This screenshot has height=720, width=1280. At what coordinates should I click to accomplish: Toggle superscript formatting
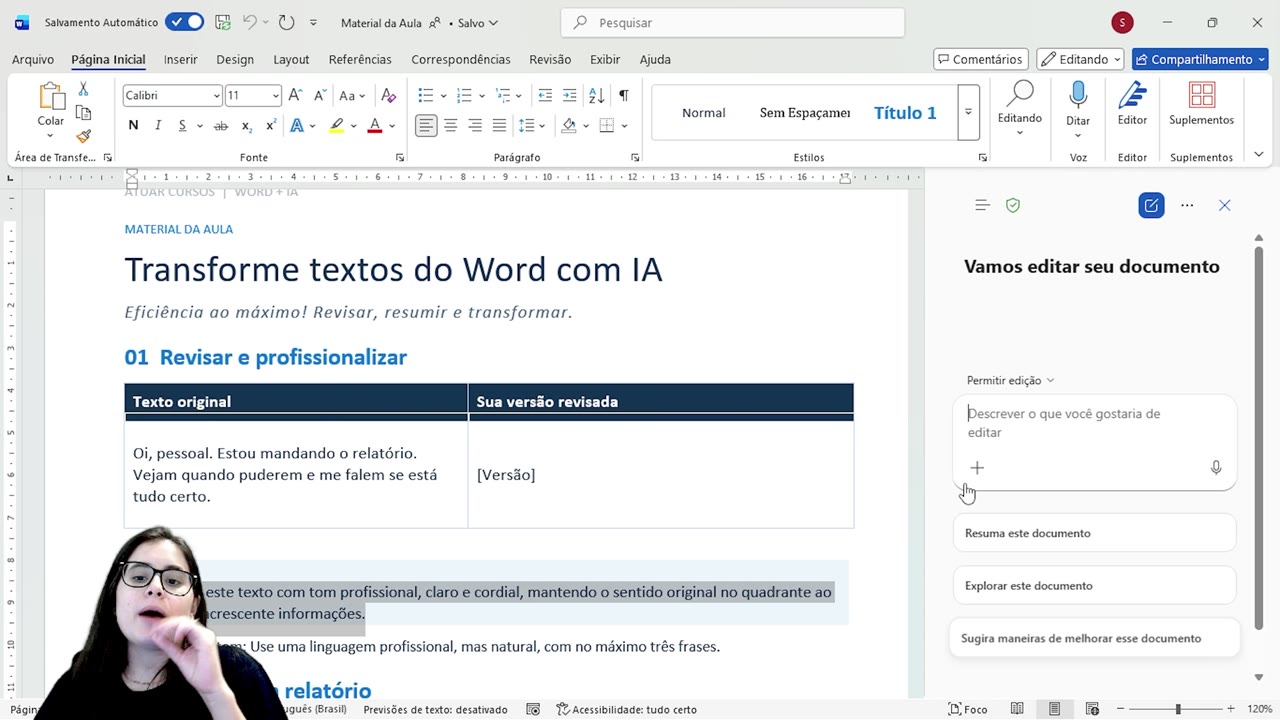coord(270,125)
